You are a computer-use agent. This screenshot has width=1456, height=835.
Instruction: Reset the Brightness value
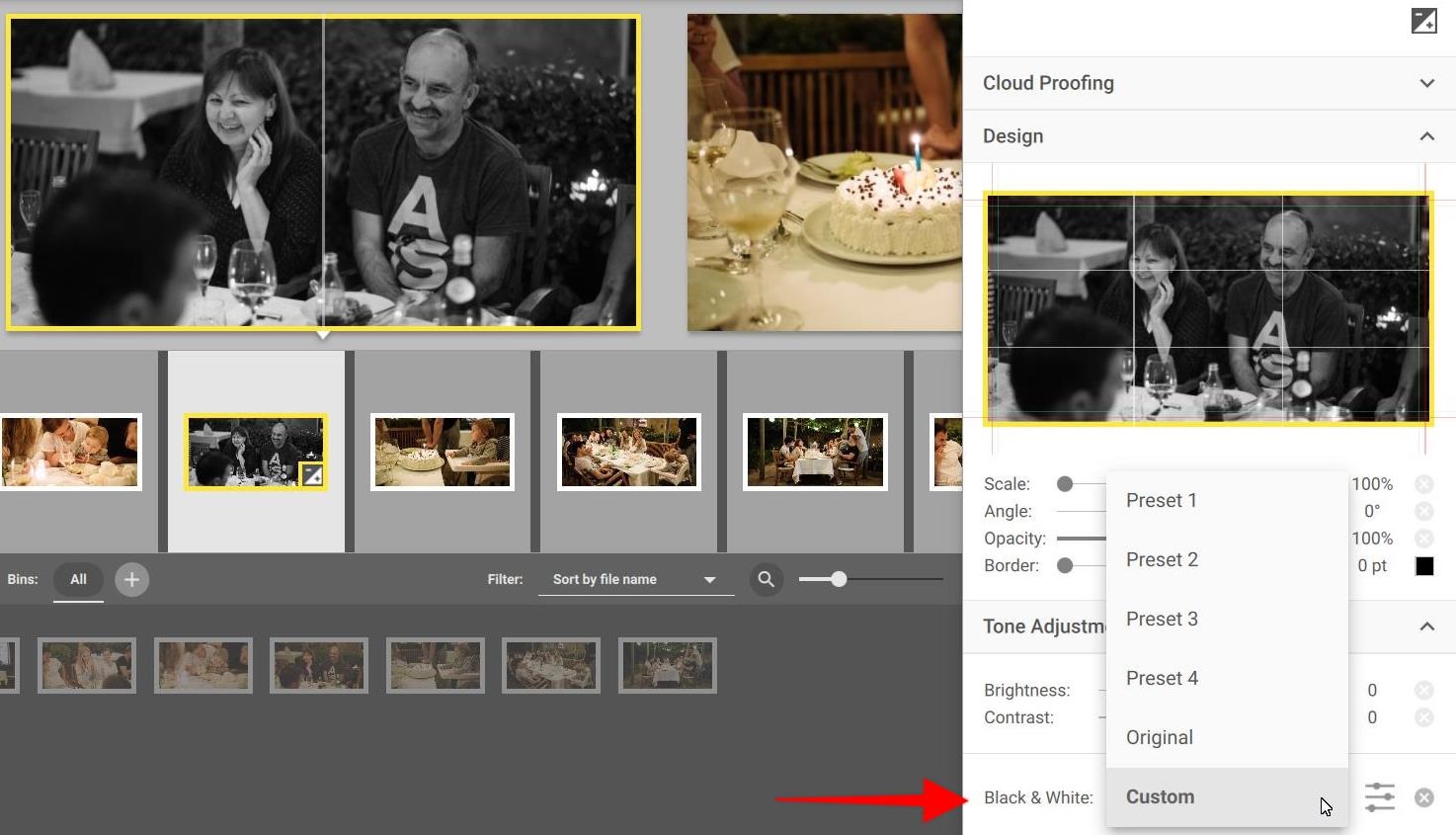(1423, 691)
